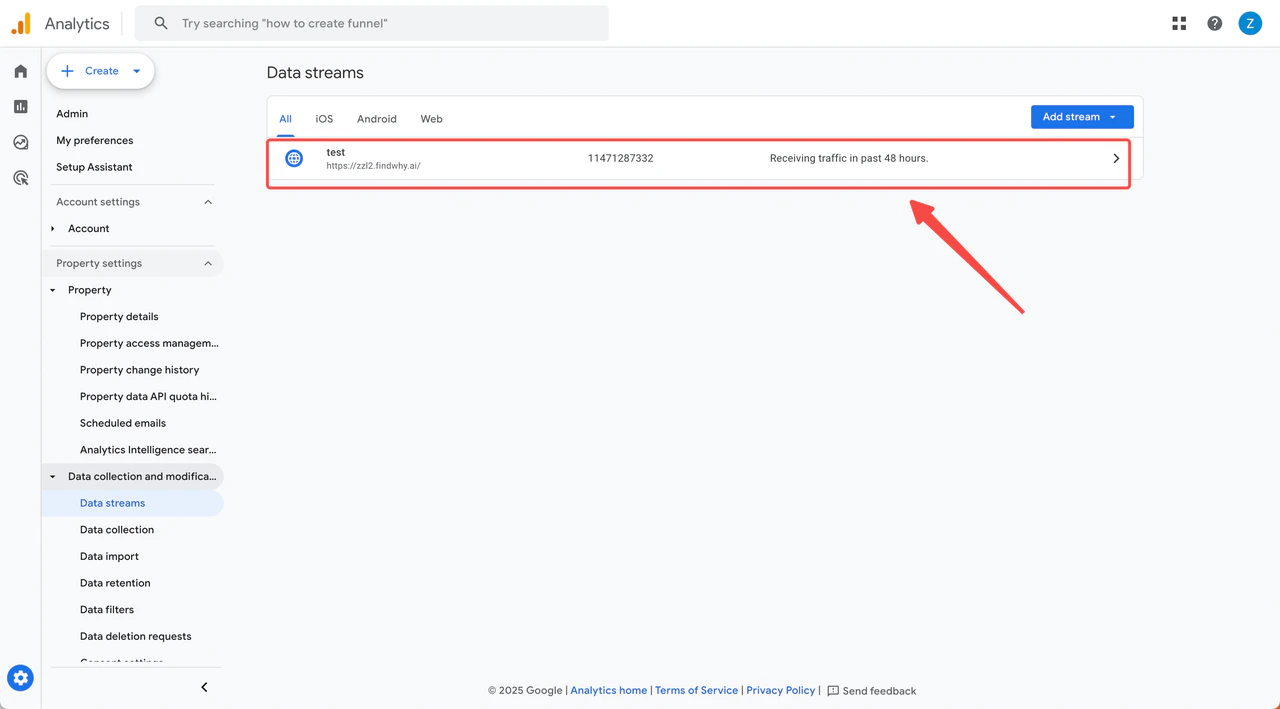
Task: Open Property change history
Action: tap(139, 370)
